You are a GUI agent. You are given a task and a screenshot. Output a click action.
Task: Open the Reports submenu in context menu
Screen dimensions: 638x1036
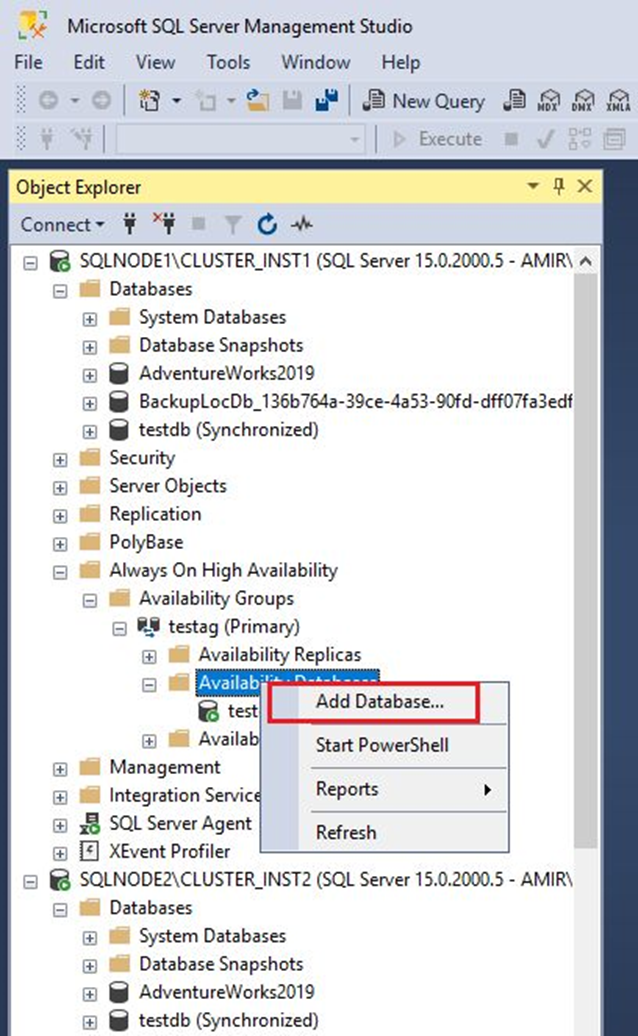pos(400,789)
